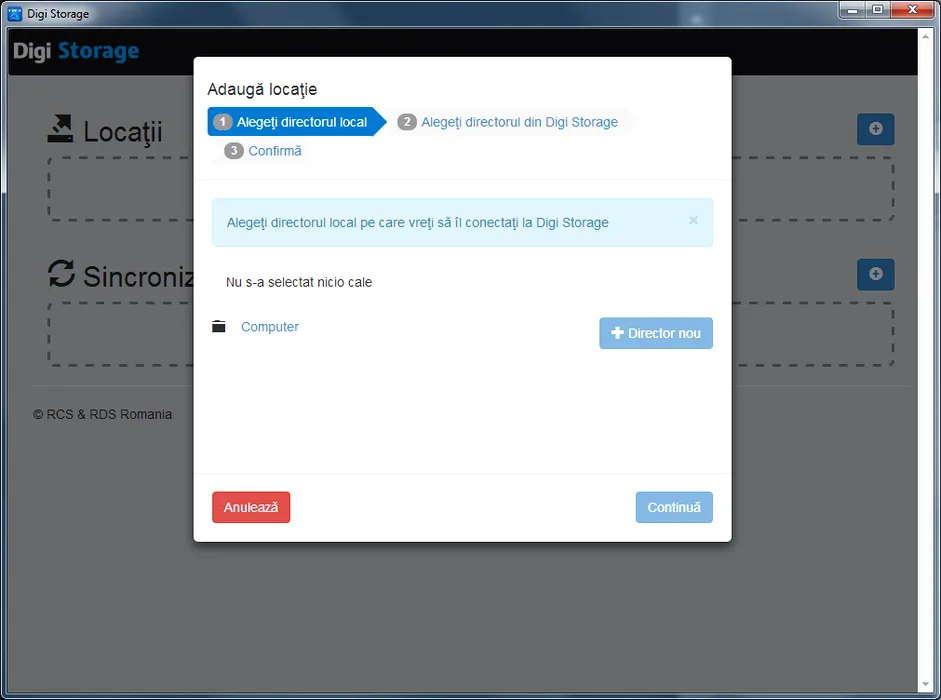Maximize the Digi Storage window

pyautogui.click(x=877, y=10)
